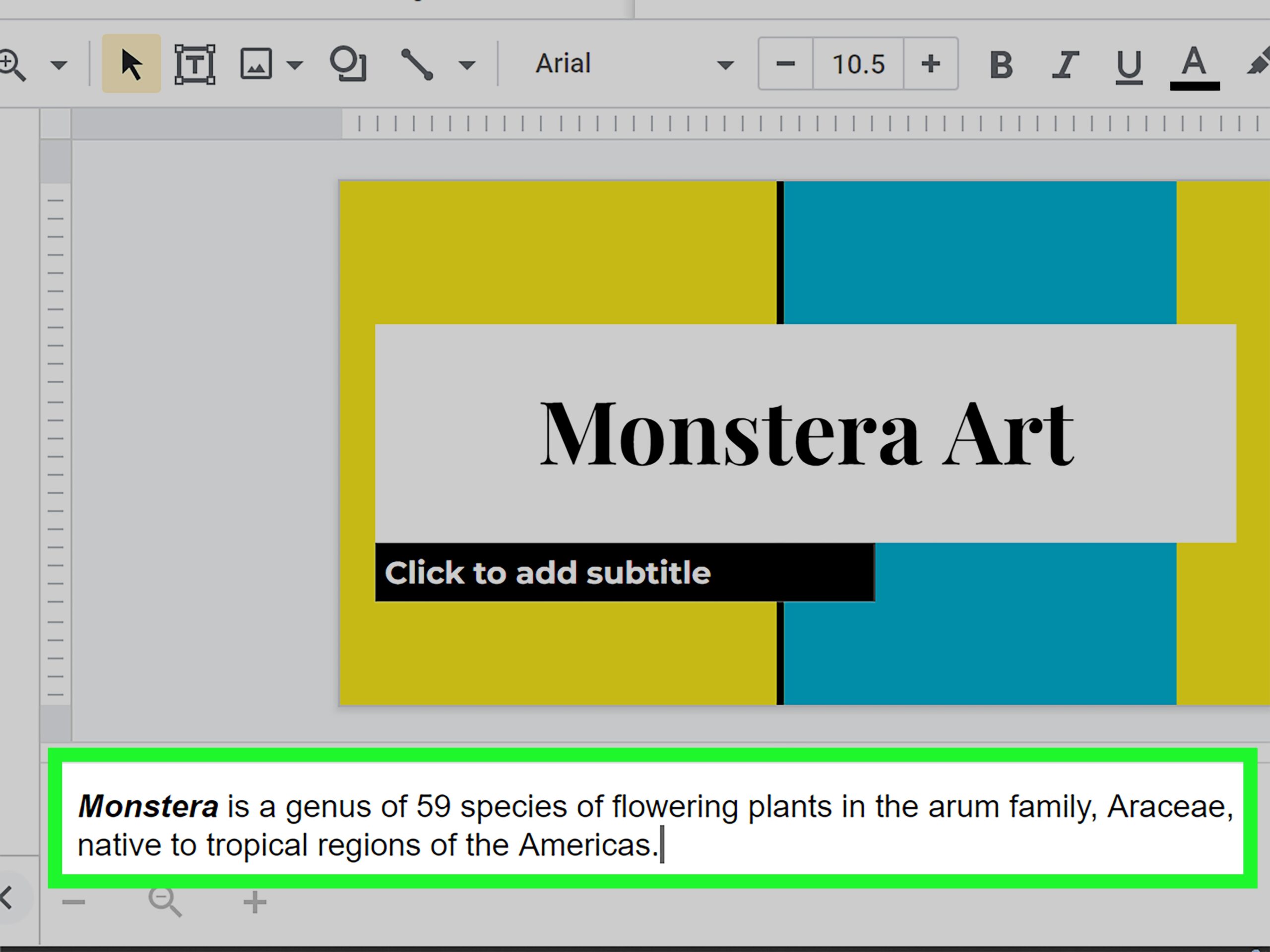Open the Zoom tool icon

[x=11, y=64]
